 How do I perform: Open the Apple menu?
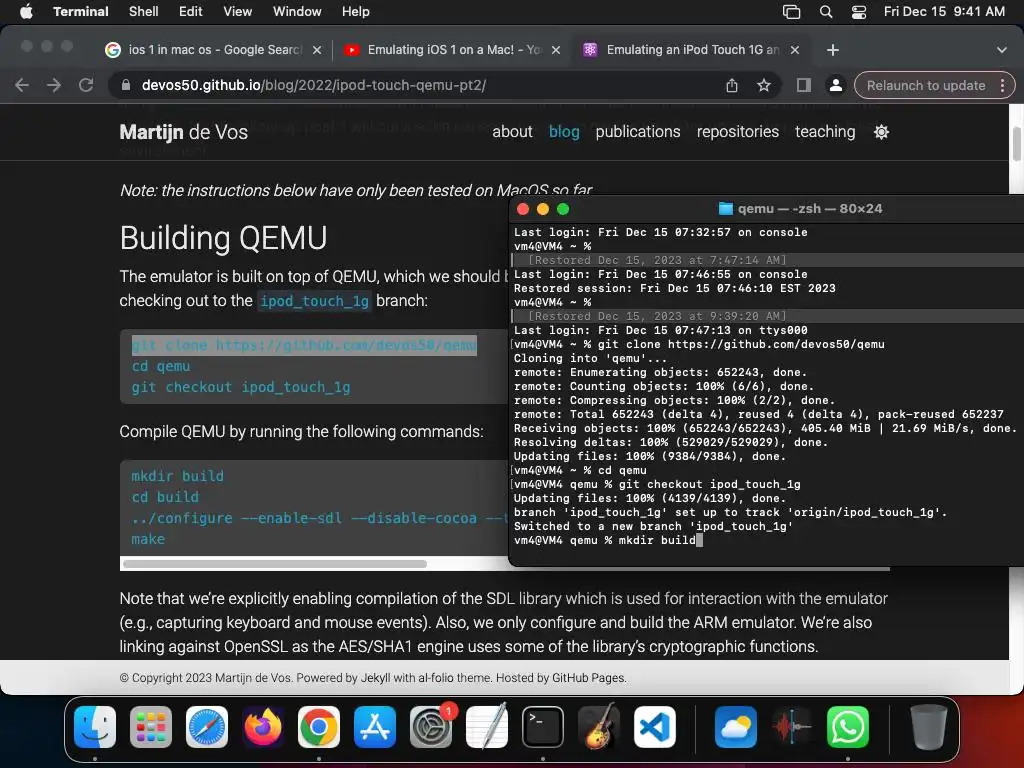pos(26,11)
